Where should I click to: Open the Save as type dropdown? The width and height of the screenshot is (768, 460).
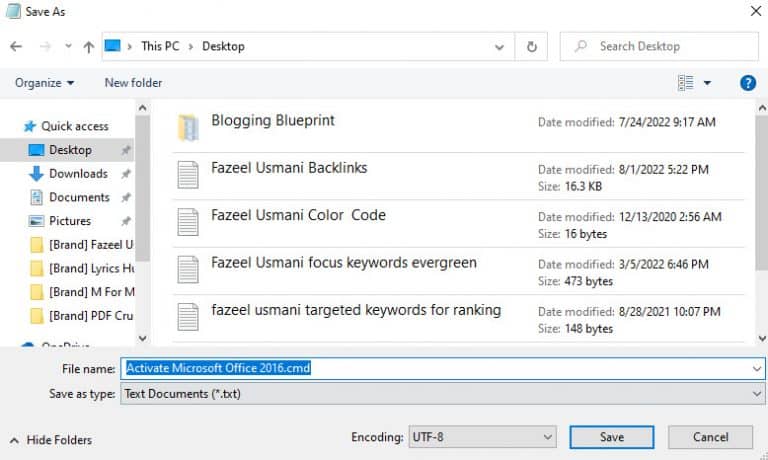[756, 394]
